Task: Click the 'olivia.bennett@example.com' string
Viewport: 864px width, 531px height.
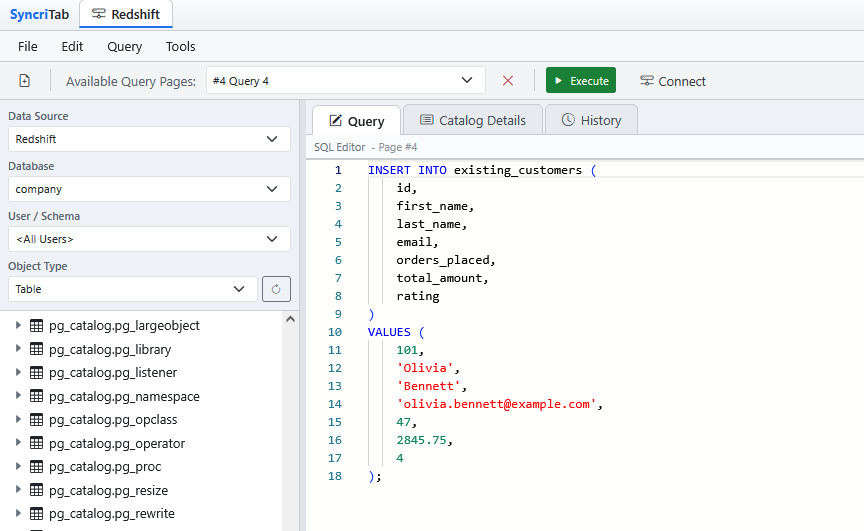Action: click(496, 404)
